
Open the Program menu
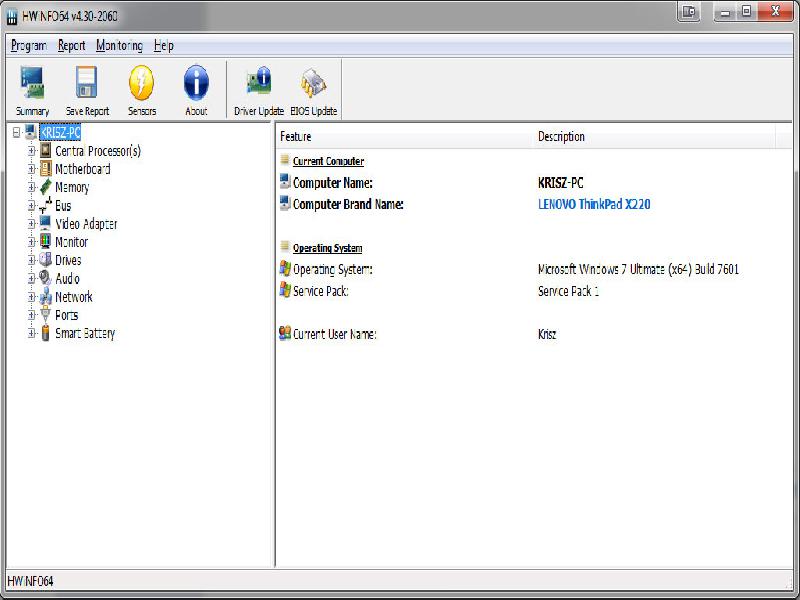(29, 45)
